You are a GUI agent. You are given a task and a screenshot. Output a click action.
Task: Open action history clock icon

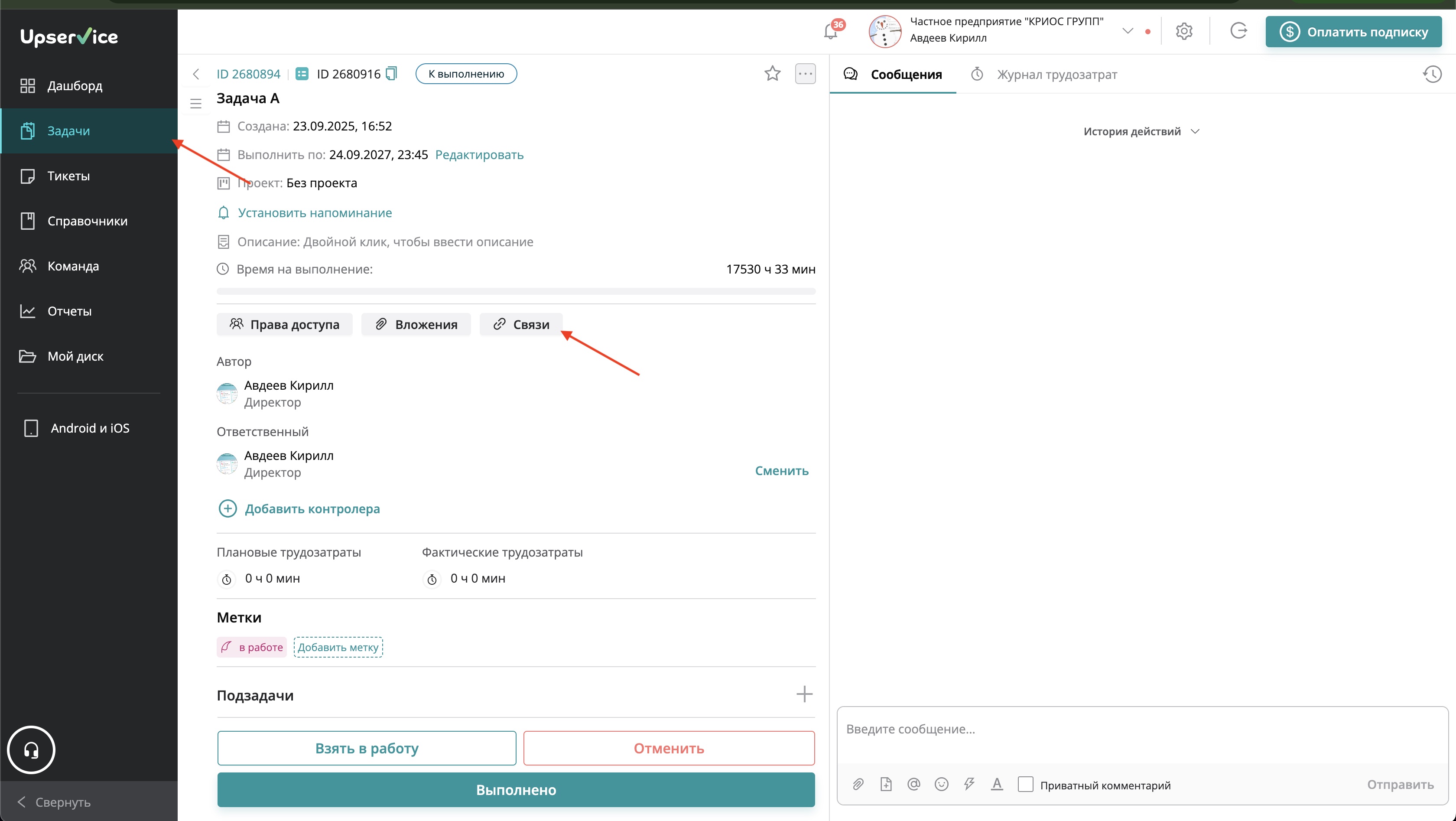click(x=1432, y=74)
